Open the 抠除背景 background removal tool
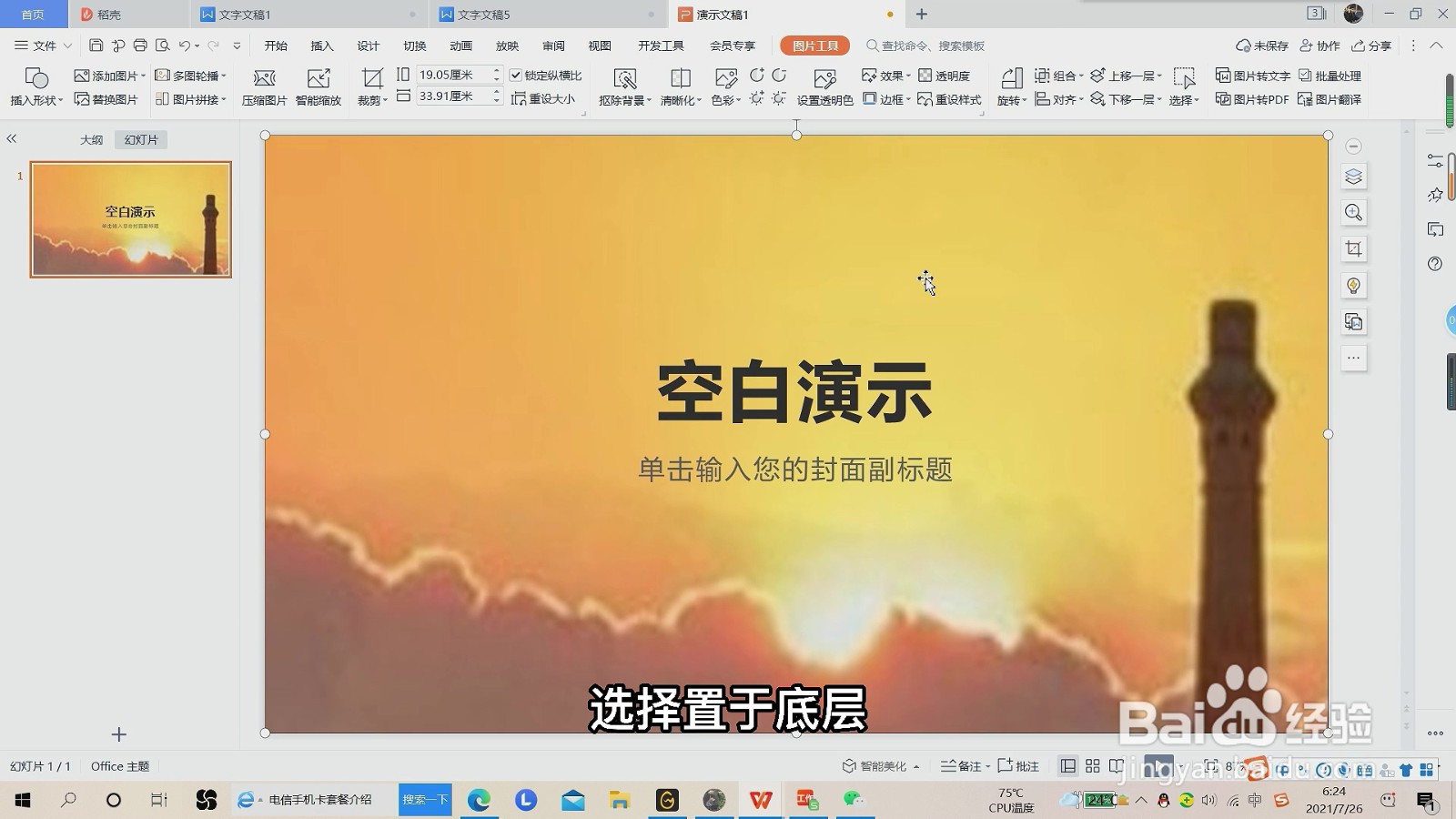The width and height of the screenshot is (1456, 819). (x=624, y=86)
